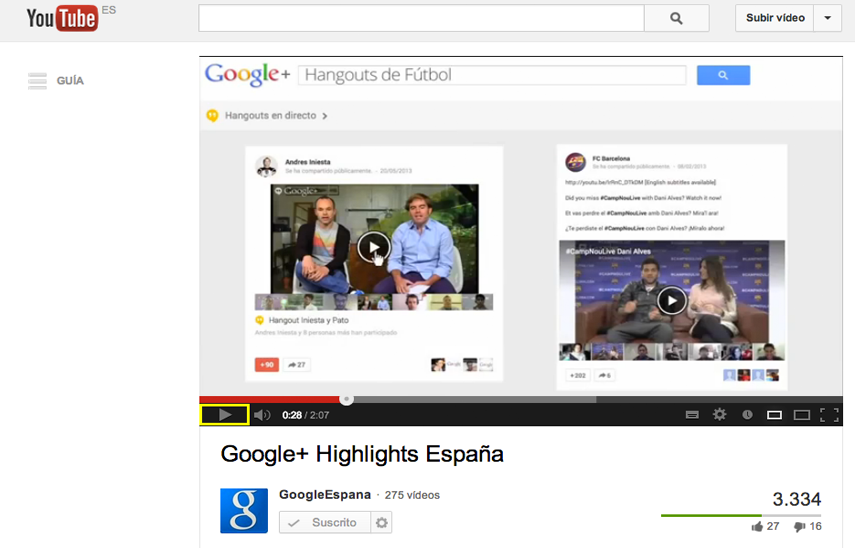Click the thumbs up like icon
855x548 pixels.
point(757,527)
